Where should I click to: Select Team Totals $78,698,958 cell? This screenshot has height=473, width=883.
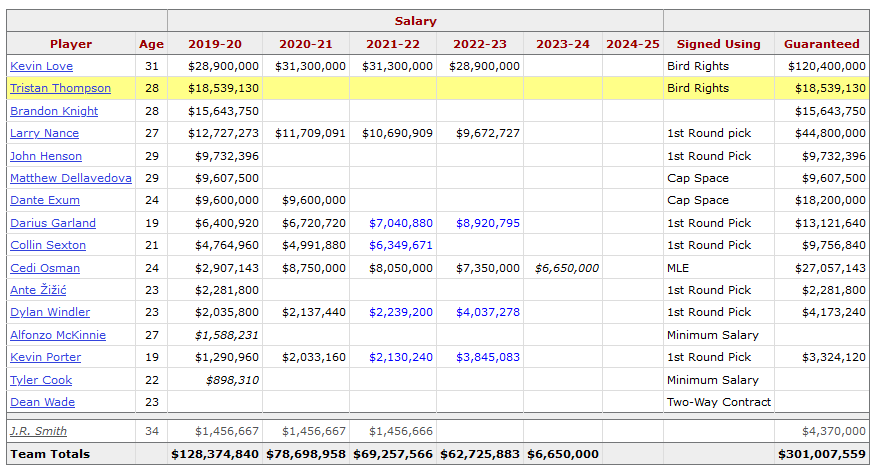click(x=306, y=454)
